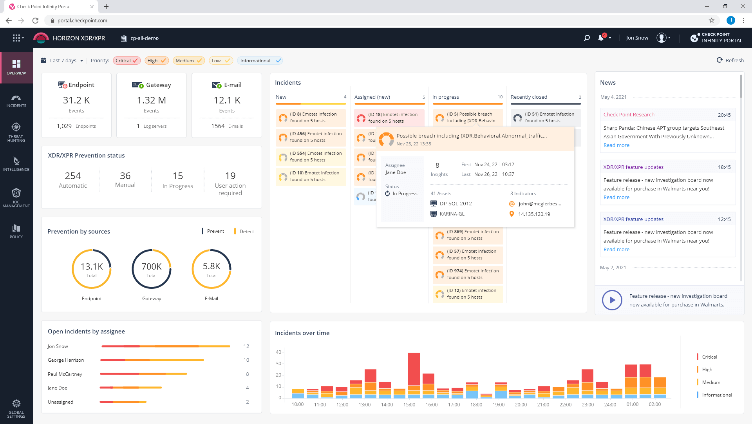Click the Endpoint card icon
The width and height of the screenshot is (752, 424).
[x=62, y=85]
